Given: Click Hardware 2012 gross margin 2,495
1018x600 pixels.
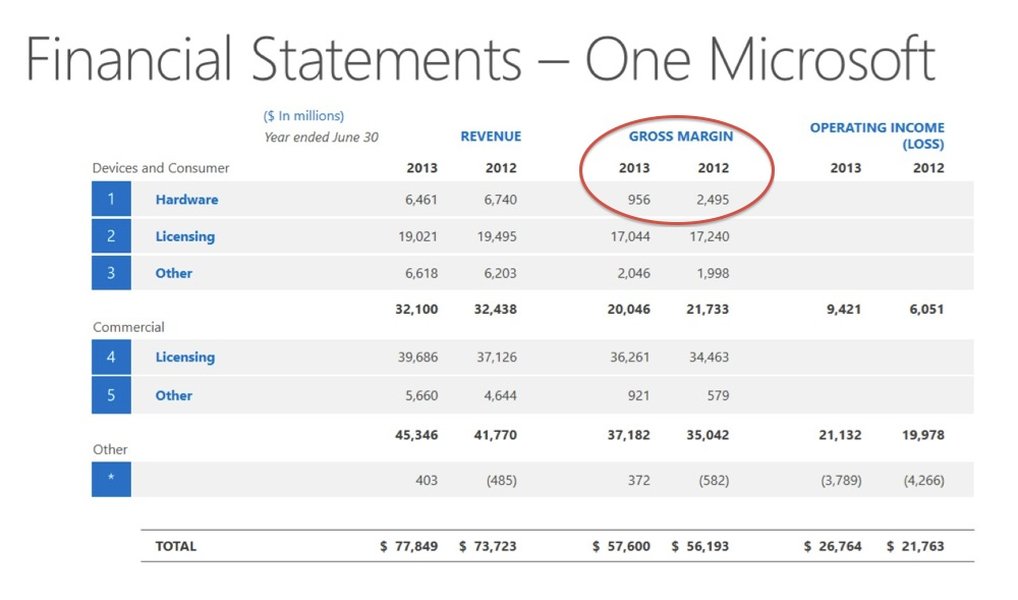Looking at the screenshot, I should coord(712,200).
